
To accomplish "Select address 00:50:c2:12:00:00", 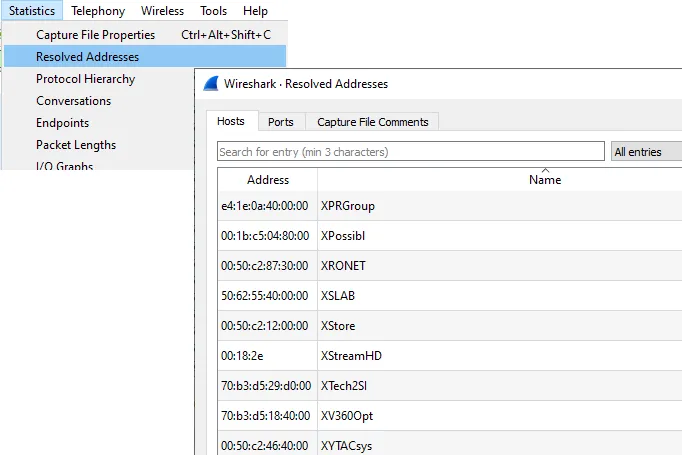I will 267,326.
